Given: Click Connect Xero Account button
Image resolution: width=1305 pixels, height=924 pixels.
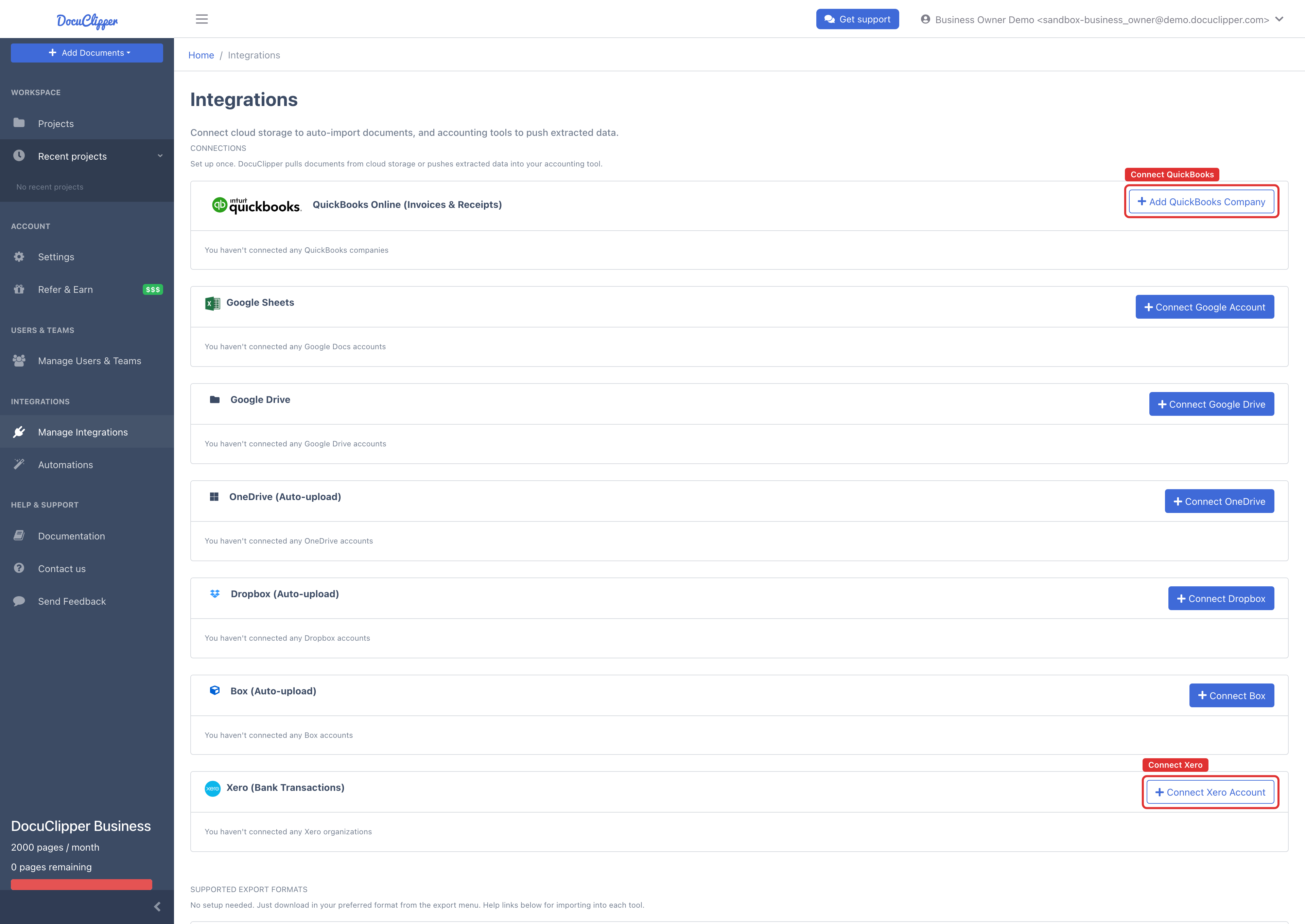Looking at the screenshot, I should click(x=1211, y=792).
